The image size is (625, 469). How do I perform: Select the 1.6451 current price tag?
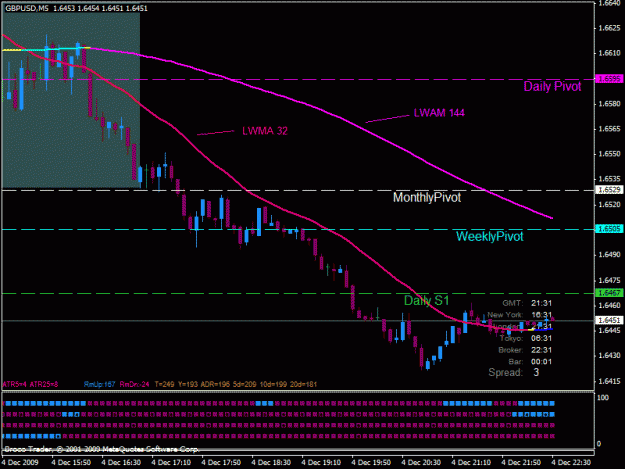pos(609,320)
